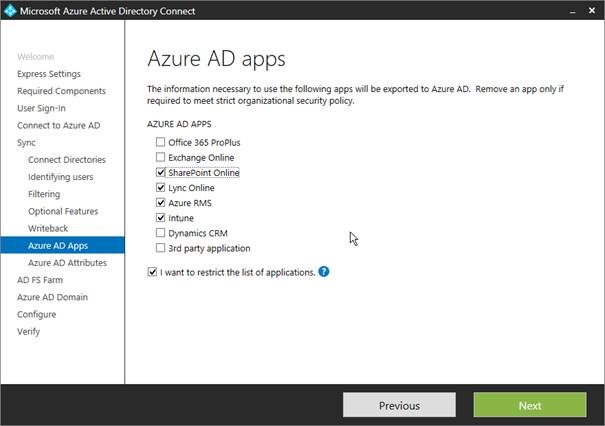
Task: Uncheck the Intune checkbox
Action: coord(160,218)
